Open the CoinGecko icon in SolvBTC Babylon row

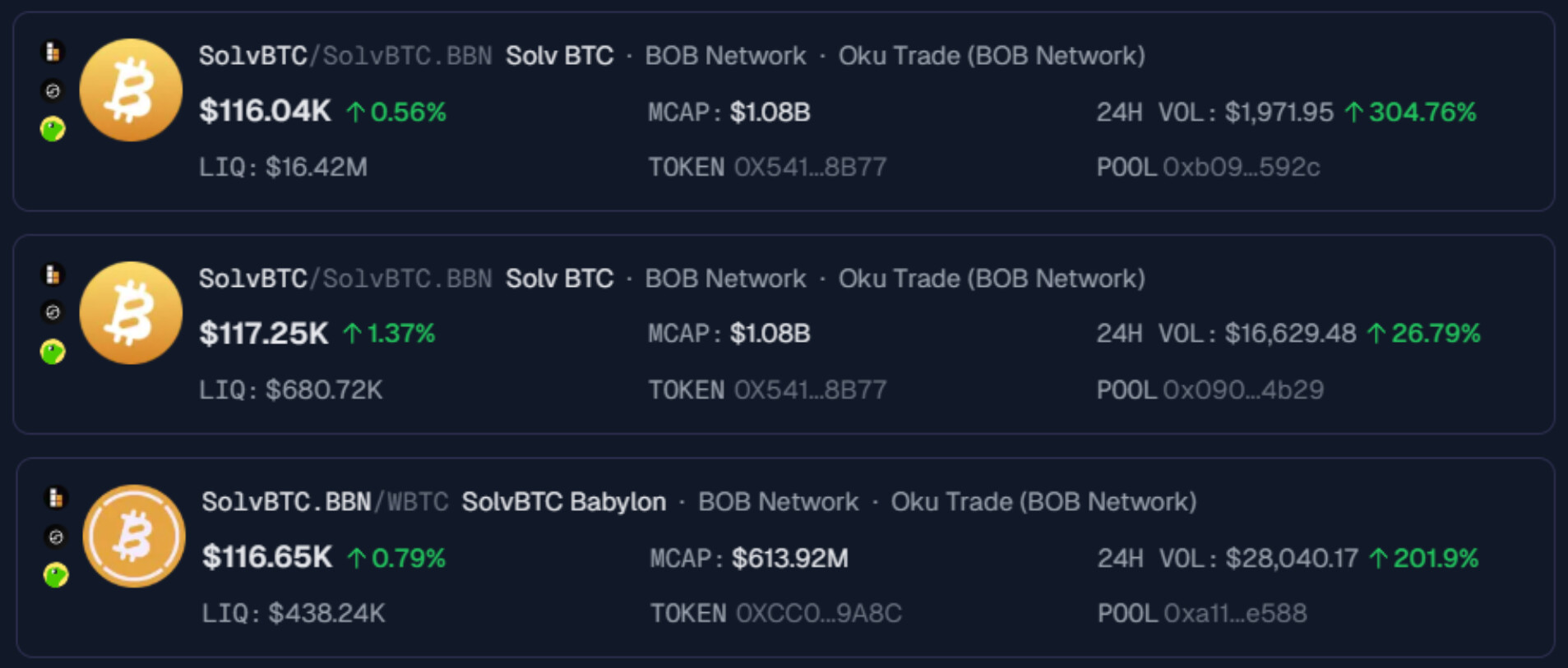[x=56, y=575]
